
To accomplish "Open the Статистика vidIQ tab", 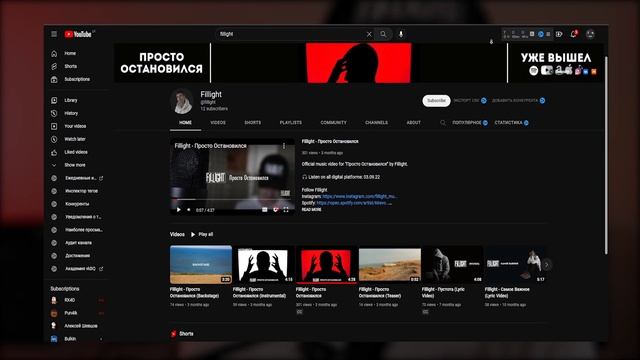I will pos(511,122).
